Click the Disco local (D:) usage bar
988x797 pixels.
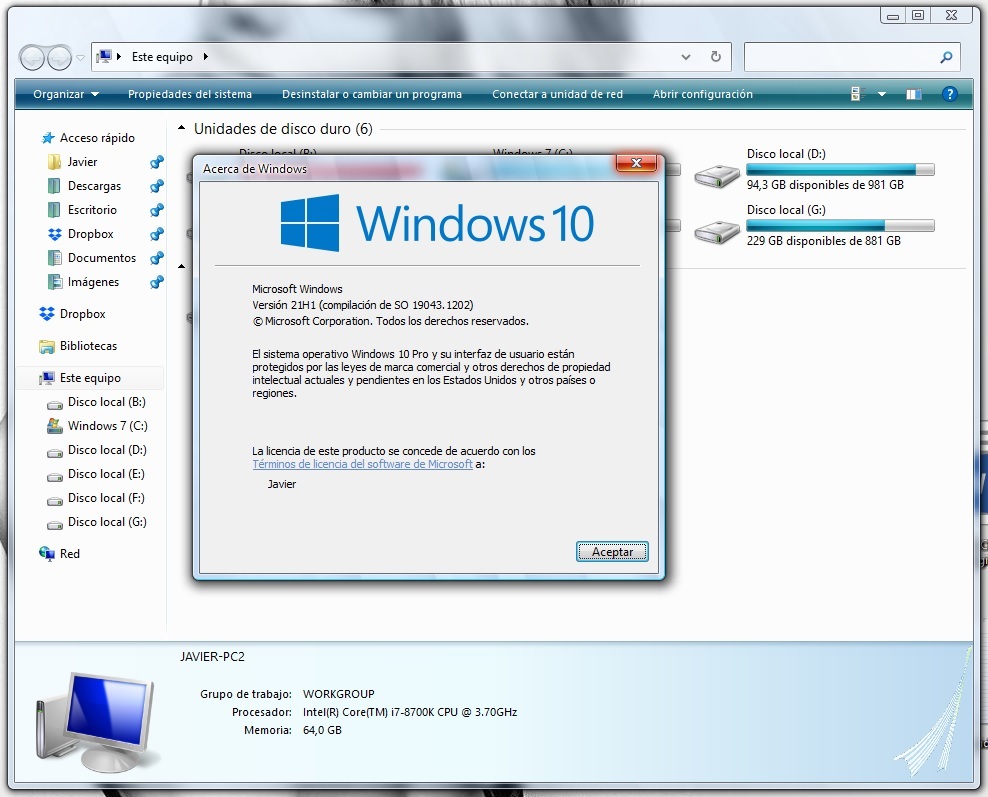[840, 170]
